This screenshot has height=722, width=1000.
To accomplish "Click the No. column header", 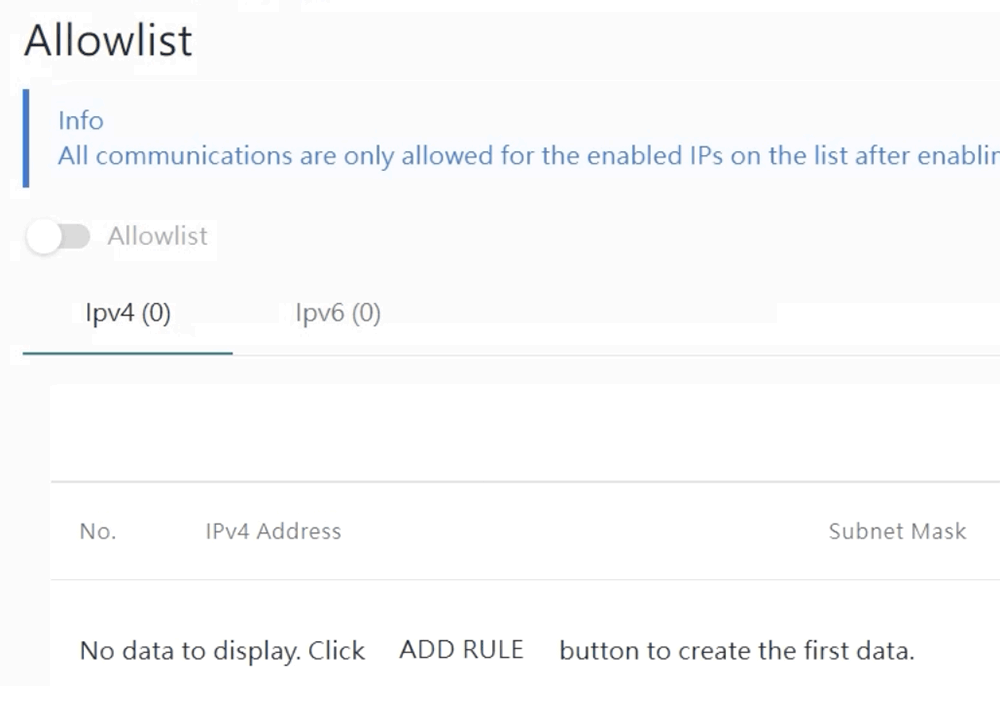I will [x=98, y=532].
